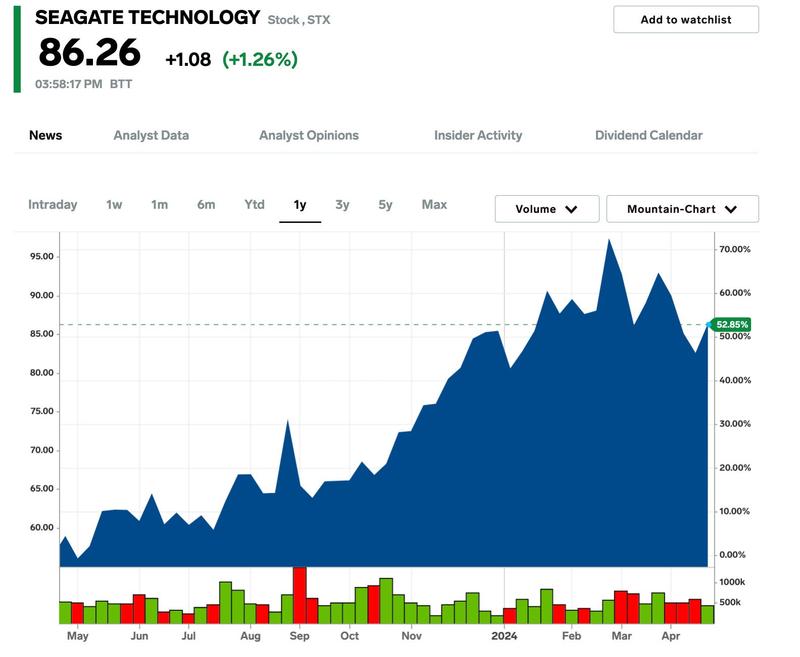
Task: Open Dividend Calendar tab
Action: tap(648, 135)
